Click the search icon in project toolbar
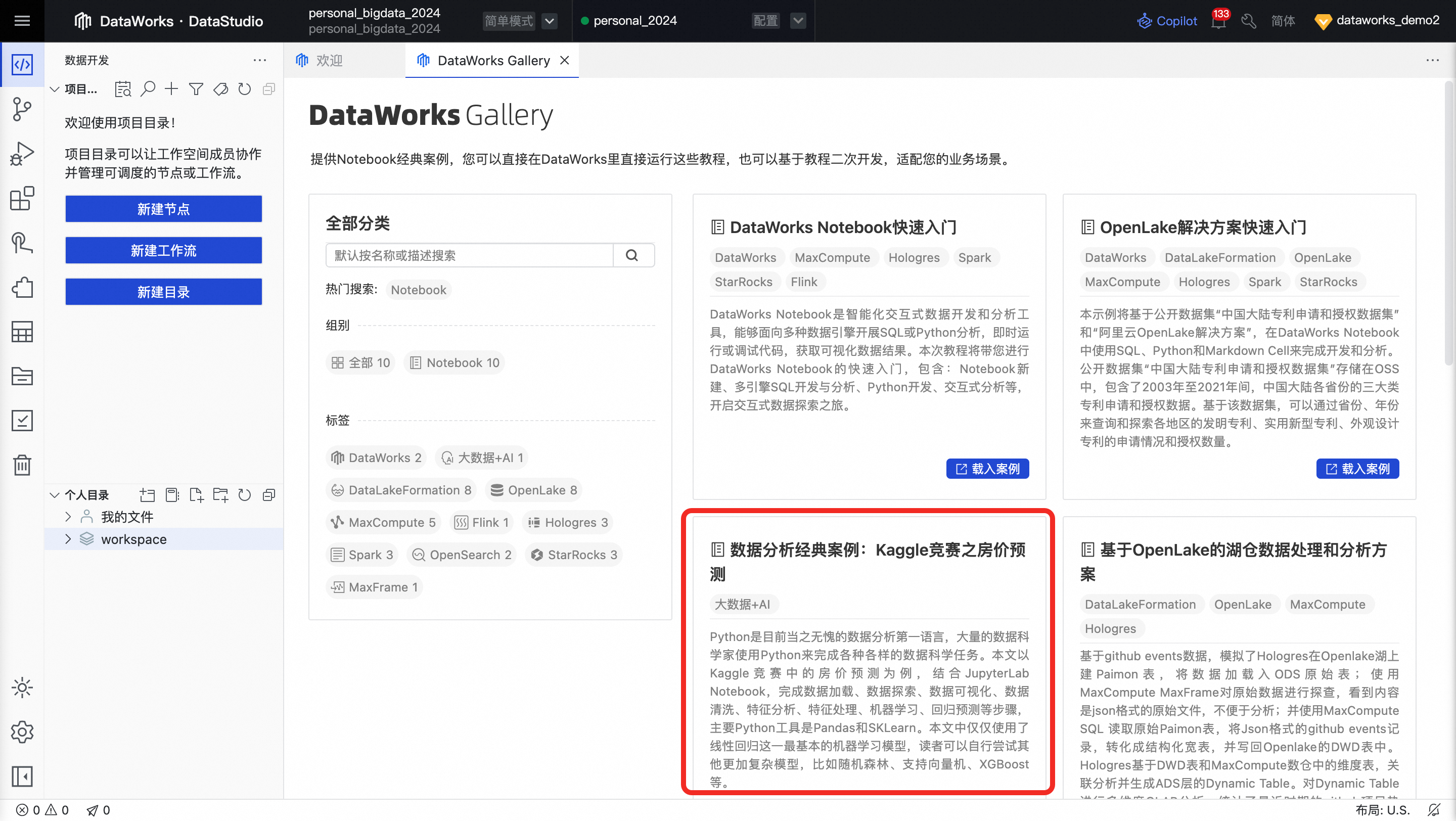 [x=148, y=88]
